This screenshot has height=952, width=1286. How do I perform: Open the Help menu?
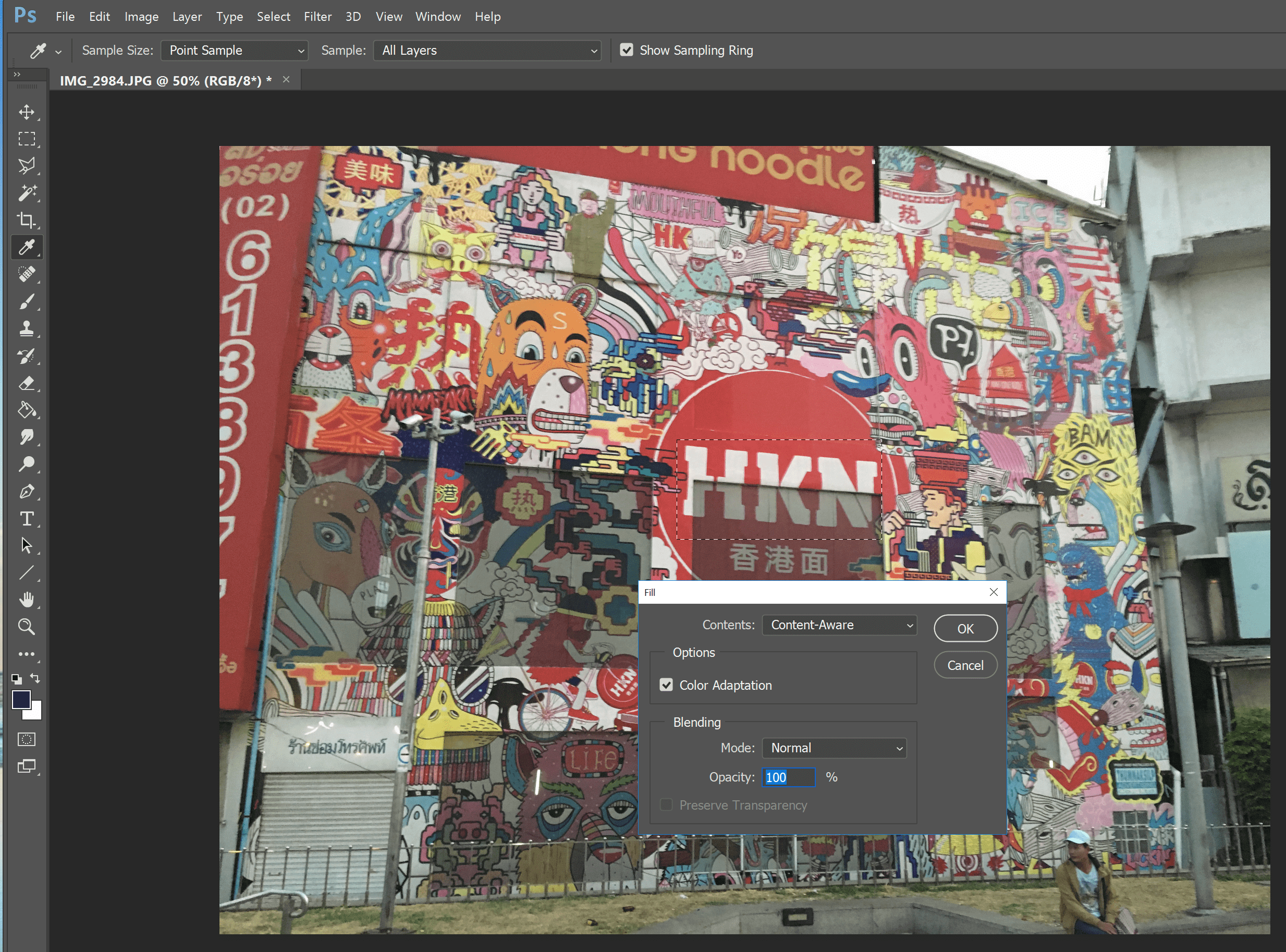point(487,17)
